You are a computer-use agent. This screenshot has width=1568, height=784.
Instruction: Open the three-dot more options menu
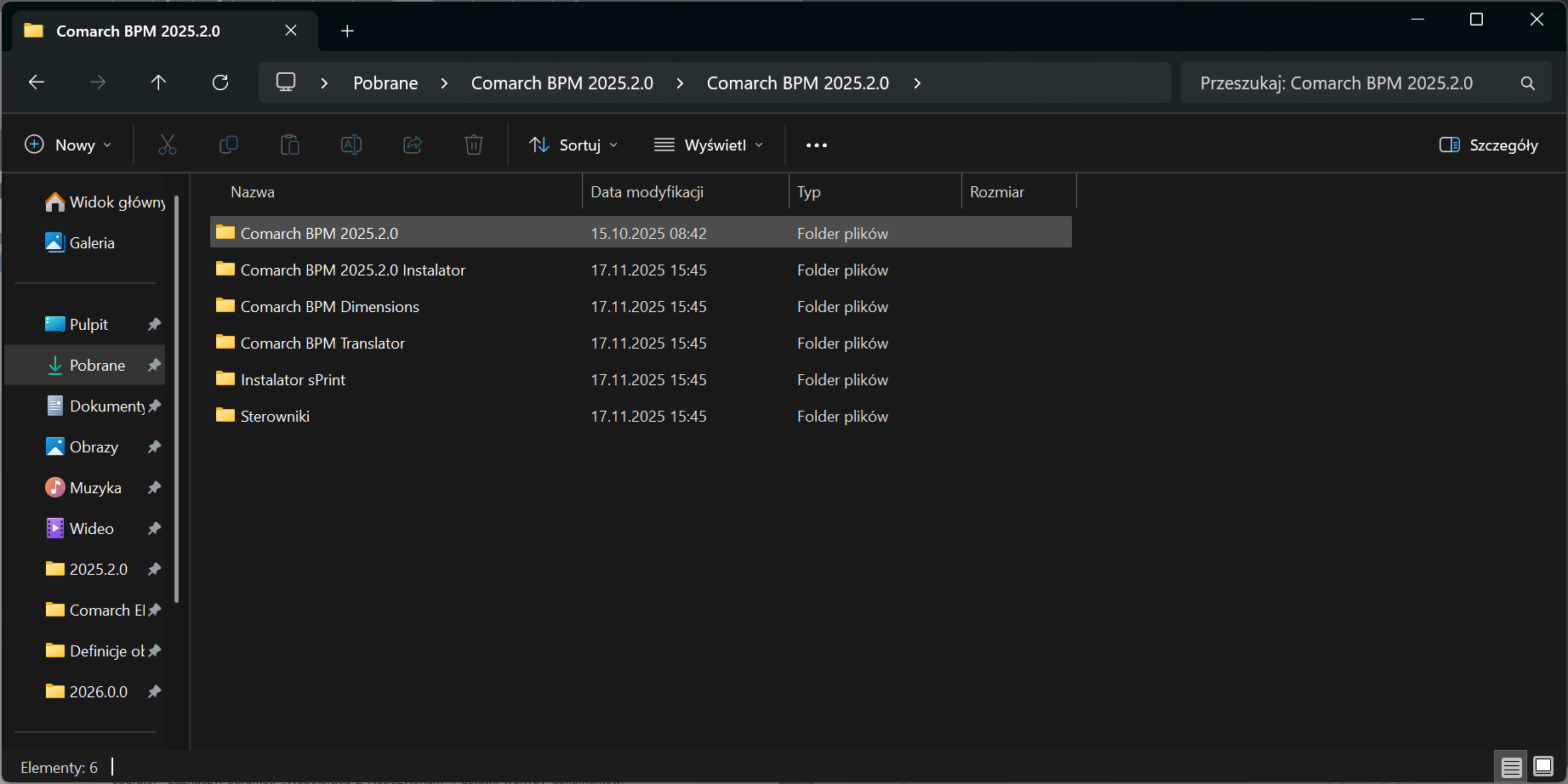(817, 145)
